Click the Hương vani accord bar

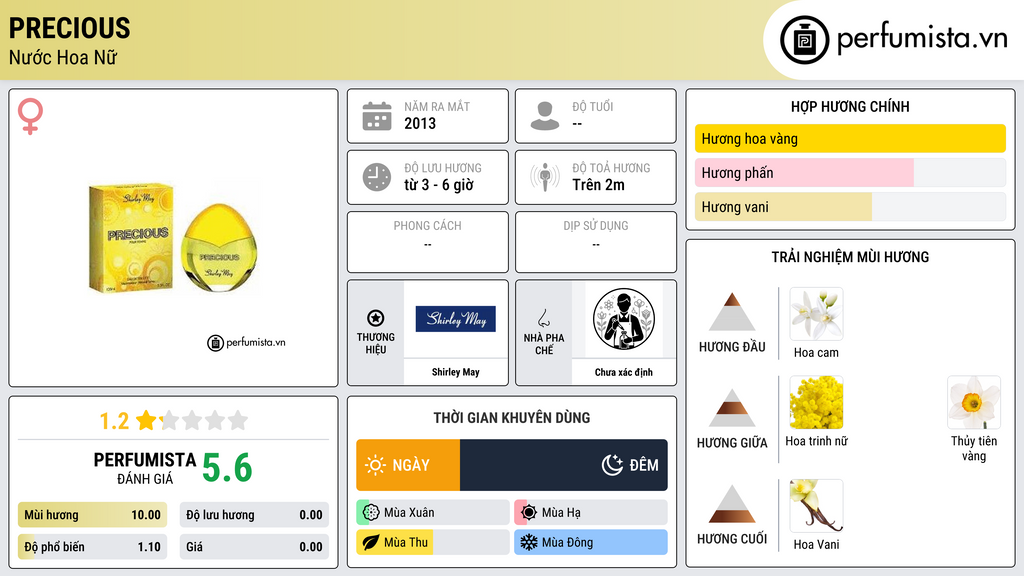(850, 207)
